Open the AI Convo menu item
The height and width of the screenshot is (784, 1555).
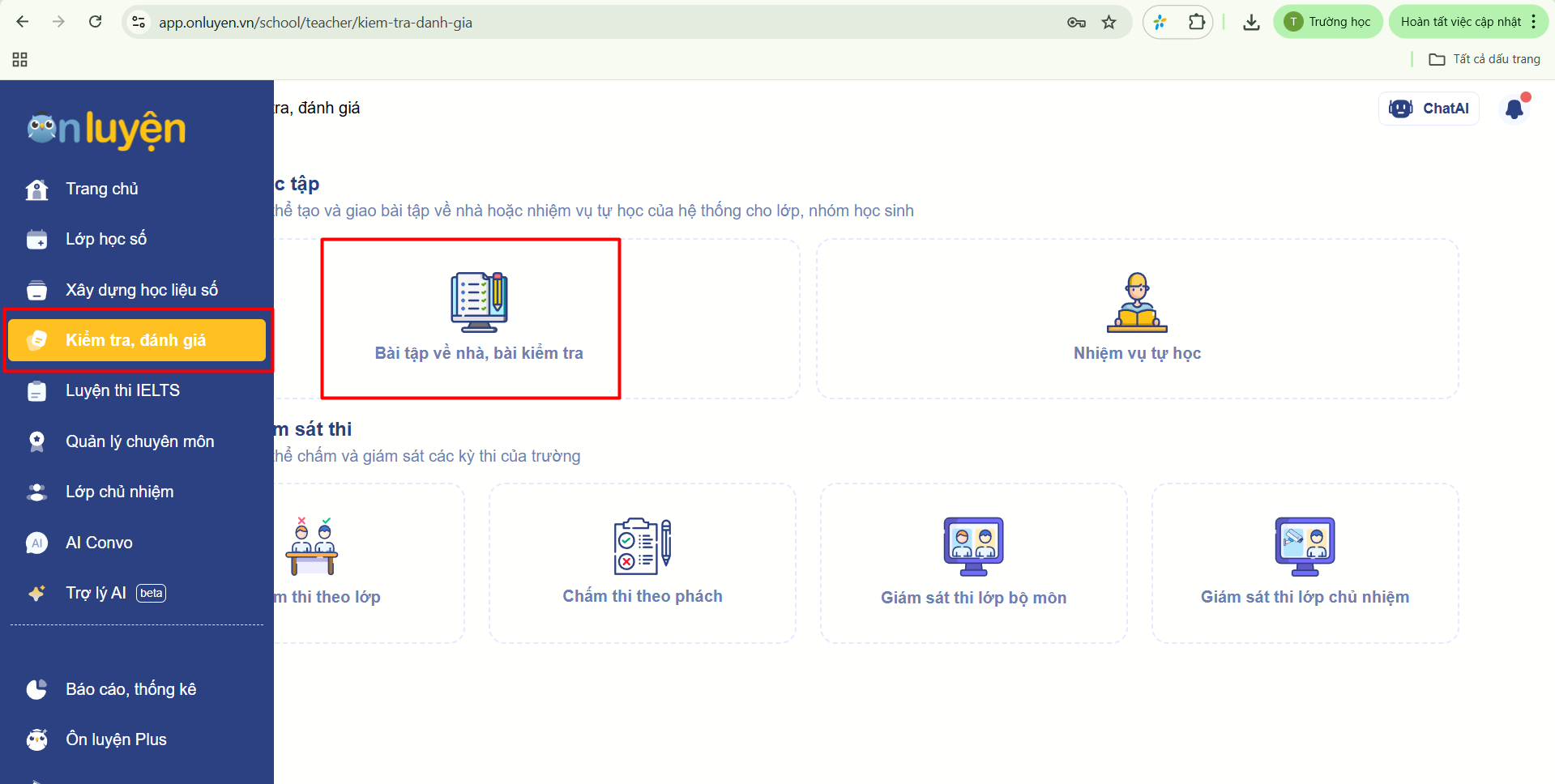click(99, 543)
